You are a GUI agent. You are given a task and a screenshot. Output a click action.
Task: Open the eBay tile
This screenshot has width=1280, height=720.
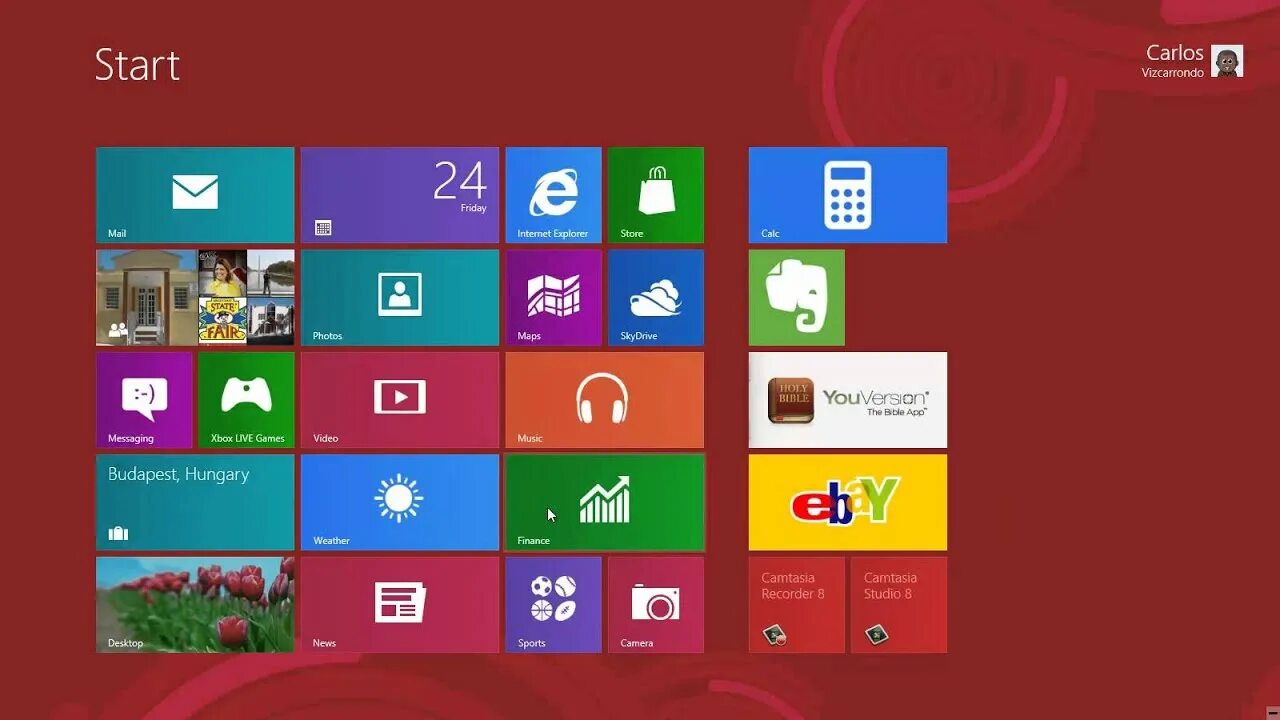848,503
